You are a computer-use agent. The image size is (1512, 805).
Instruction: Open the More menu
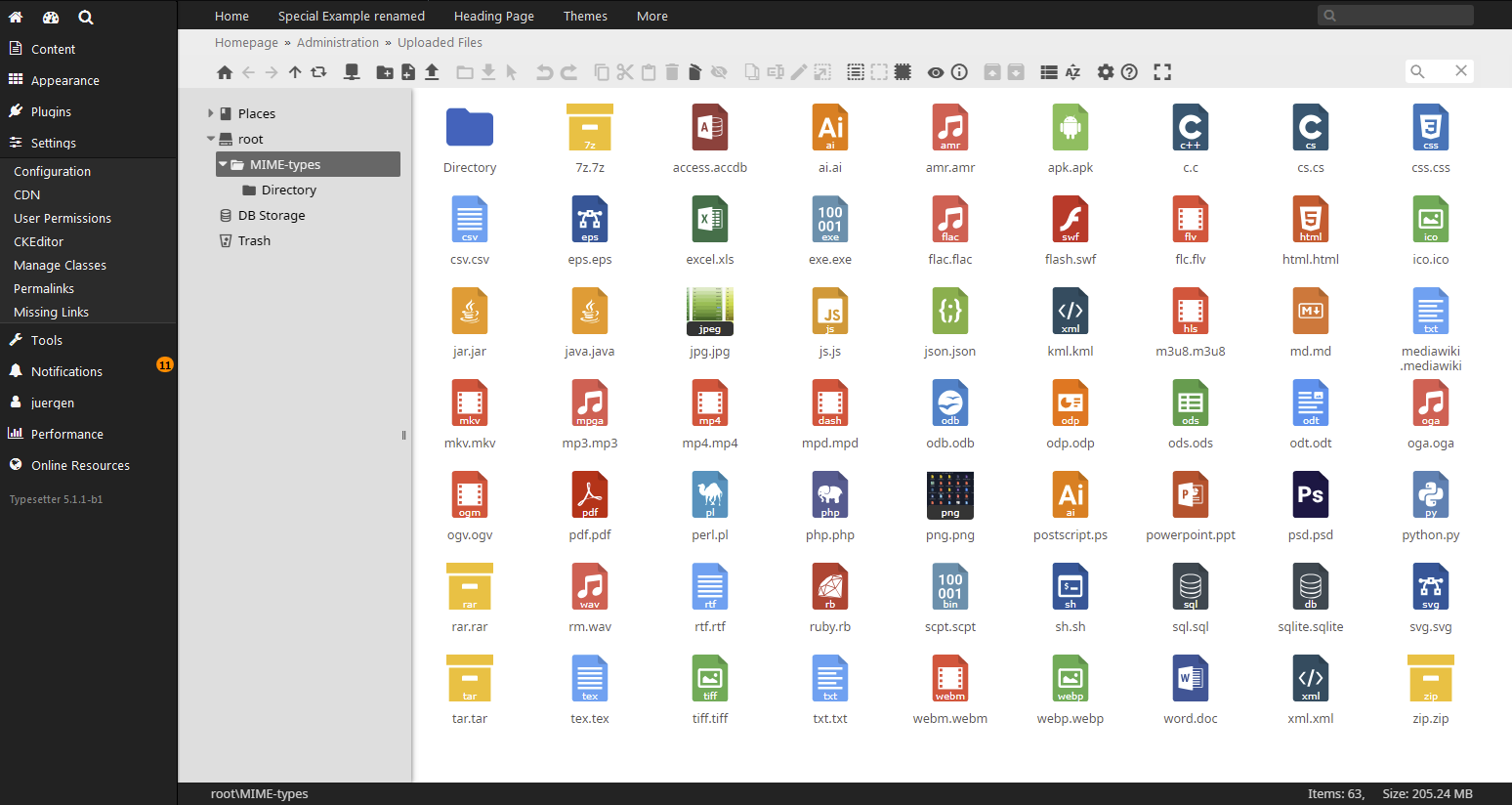[651, 16]
